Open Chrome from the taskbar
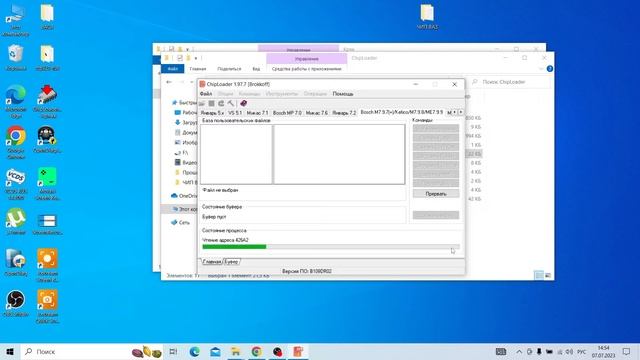Screen dimensions: 640x360 click(257, 351)
